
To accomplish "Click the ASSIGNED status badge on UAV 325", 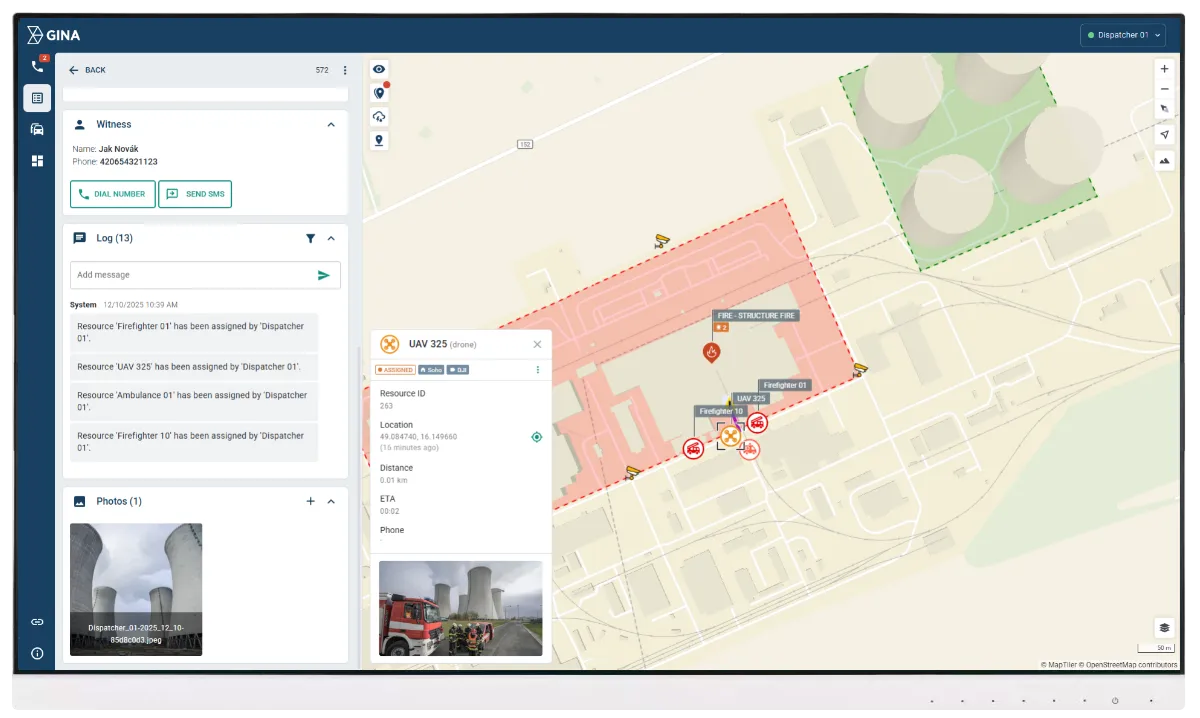I will click(x=396, y=369).
